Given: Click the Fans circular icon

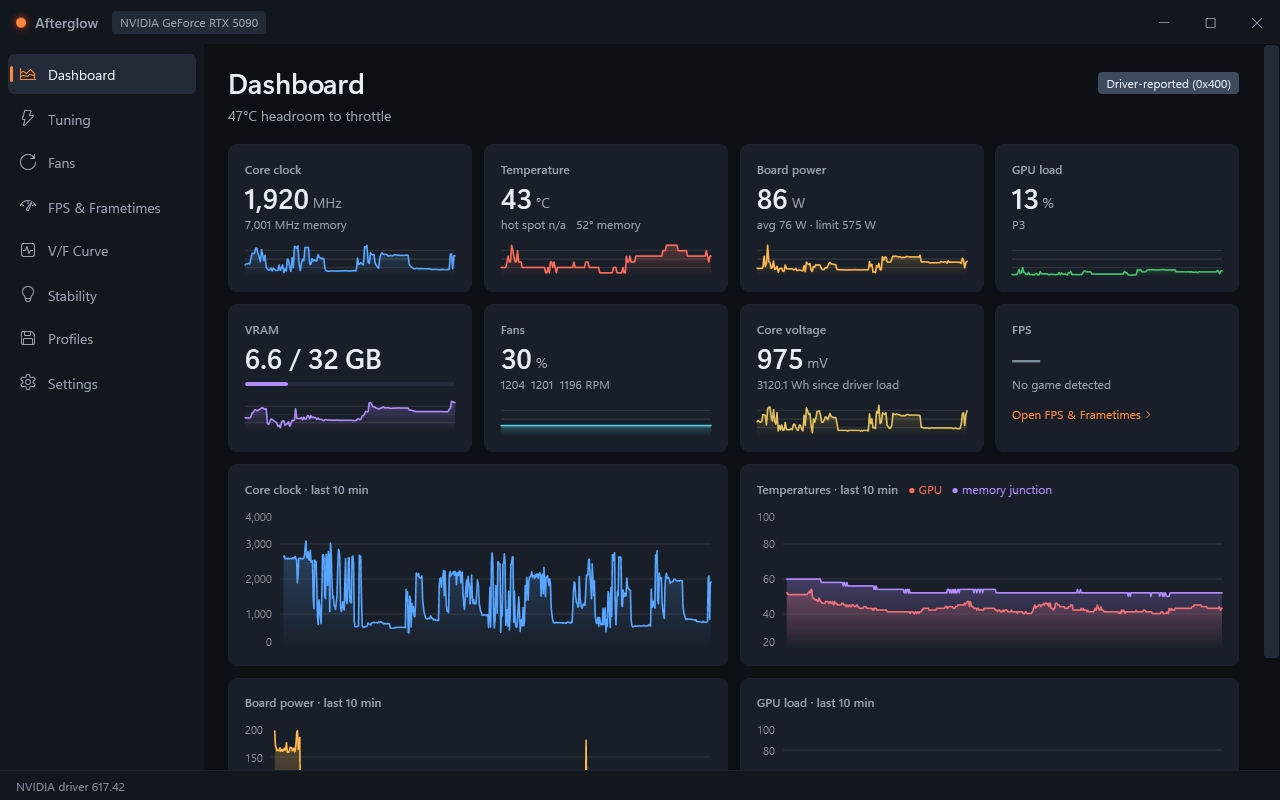Looking at the screenshot, I should point(28,163).
